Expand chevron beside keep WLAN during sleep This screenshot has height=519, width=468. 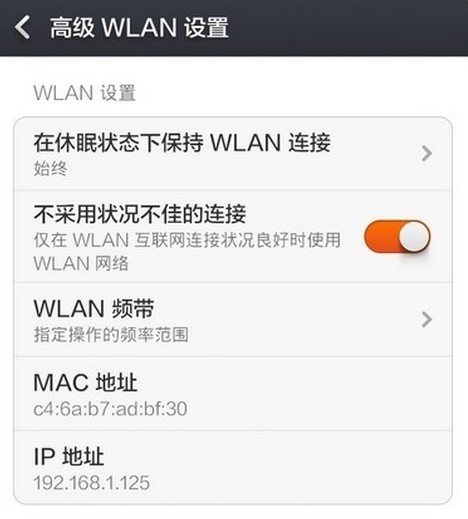click(426, 154)
